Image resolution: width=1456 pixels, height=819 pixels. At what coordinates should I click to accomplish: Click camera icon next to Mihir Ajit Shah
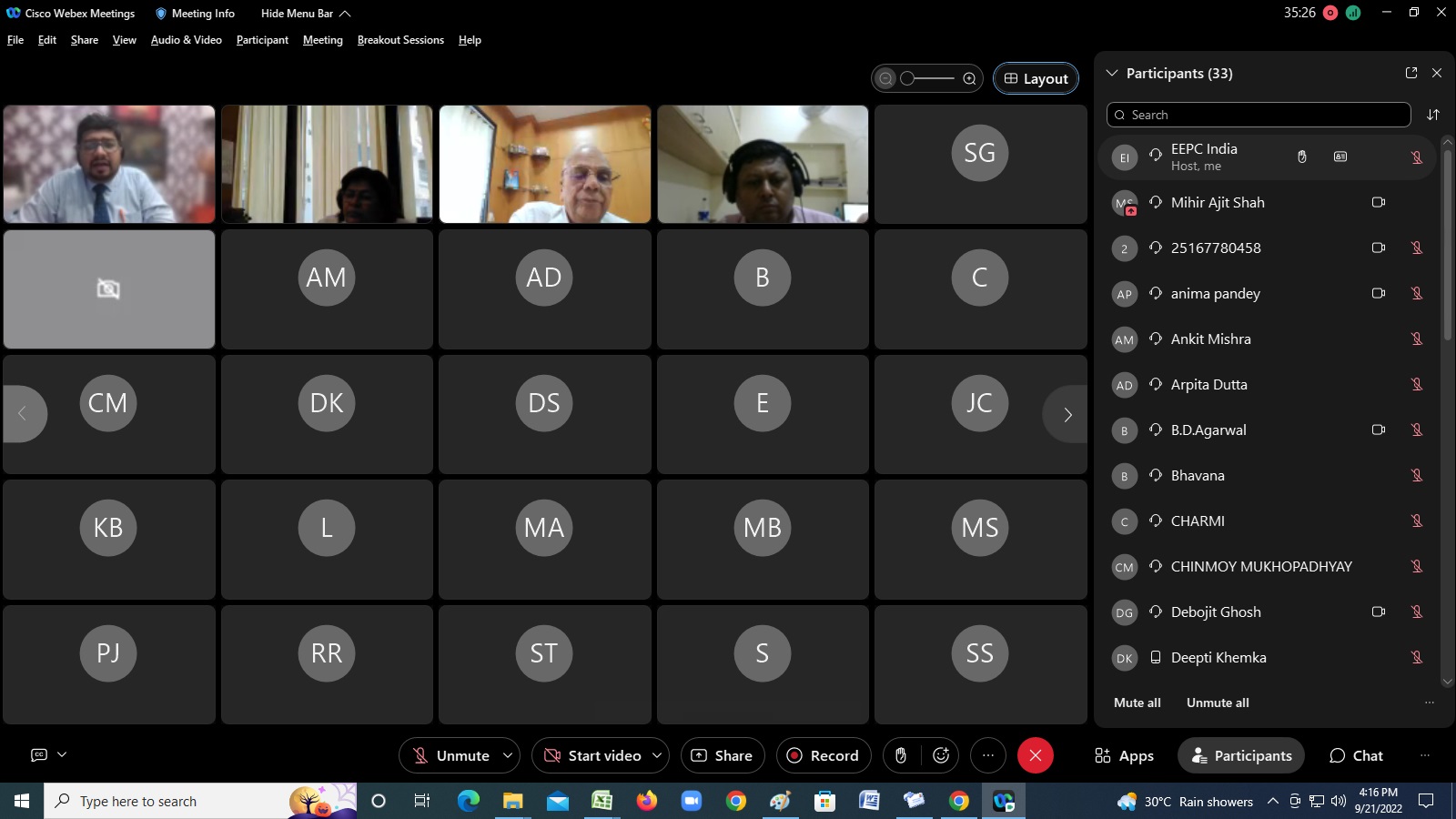(1379, 202)
